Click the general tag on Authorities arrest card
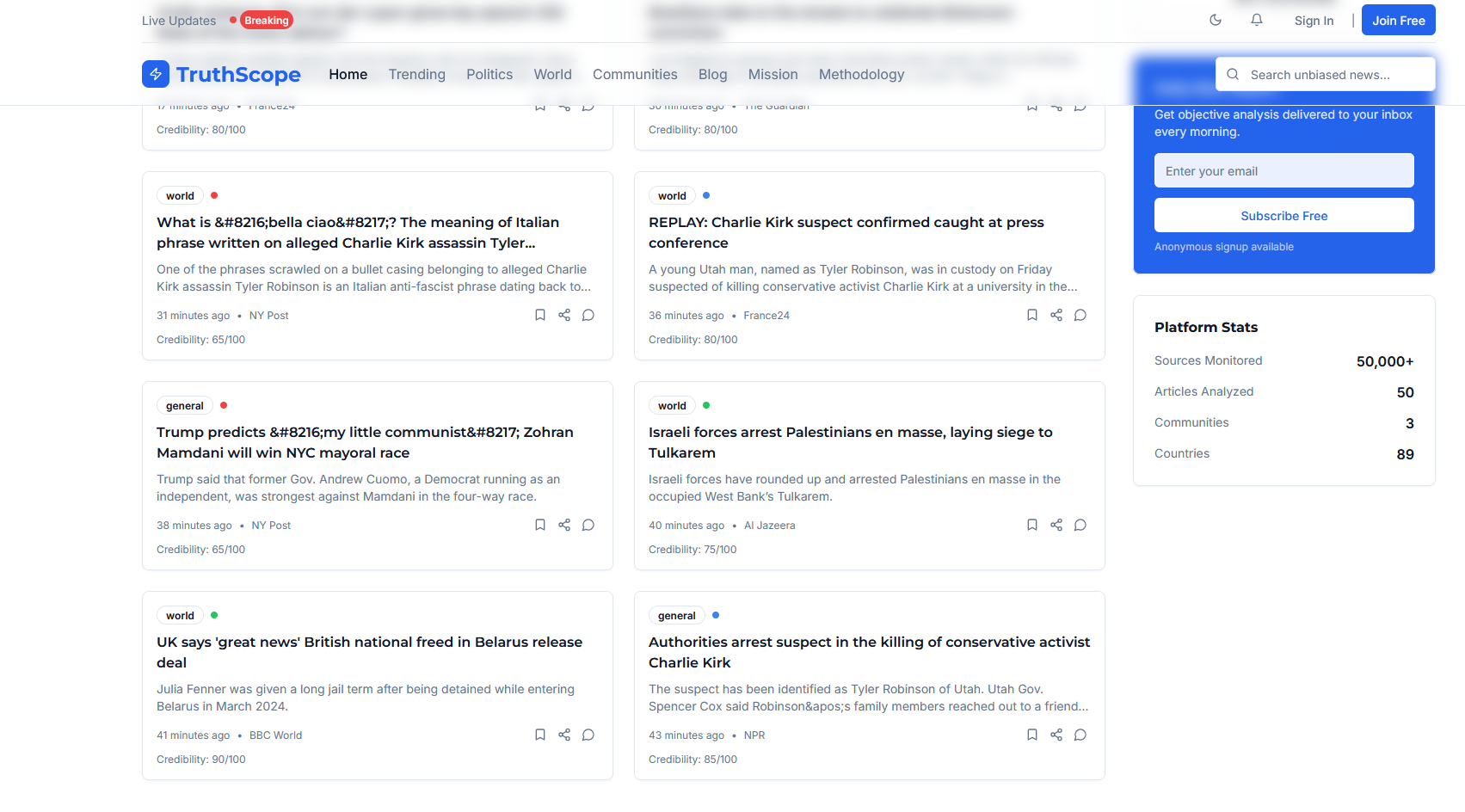1465x812 pixels. (677, 615)
